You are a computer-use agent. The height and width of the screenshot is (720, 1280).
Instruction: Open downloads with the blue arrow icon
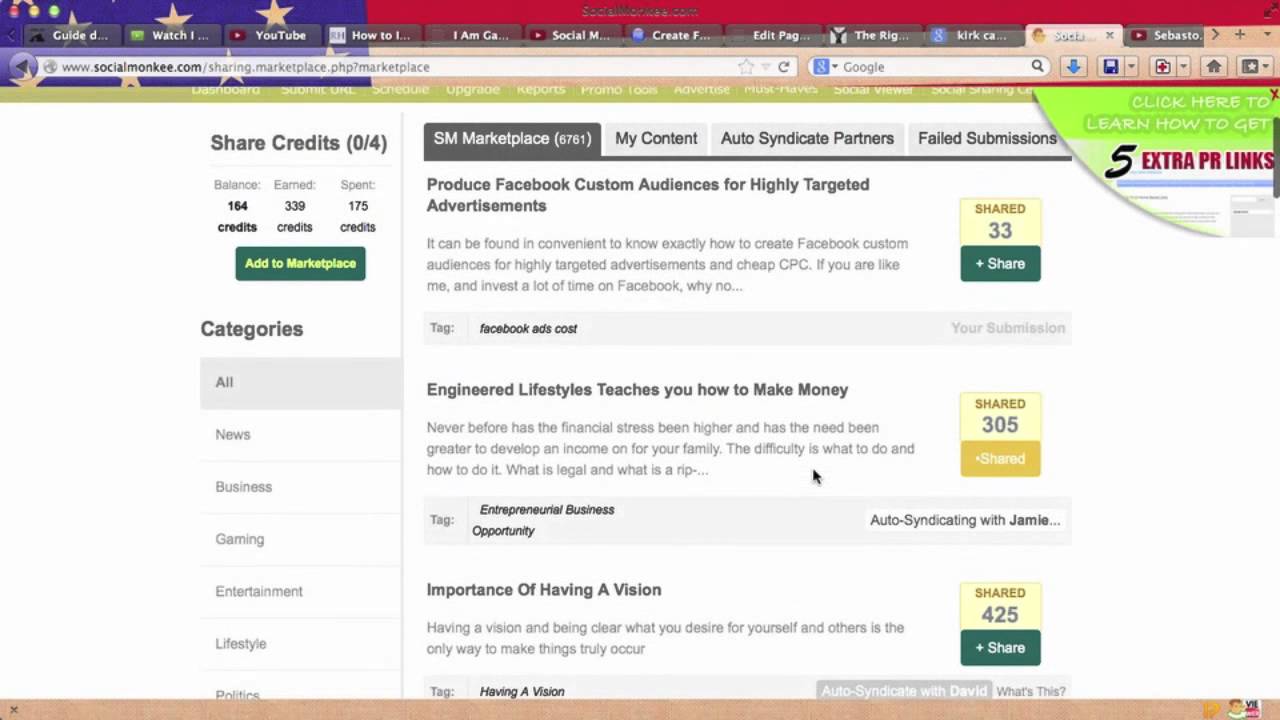coord(1073,67)
